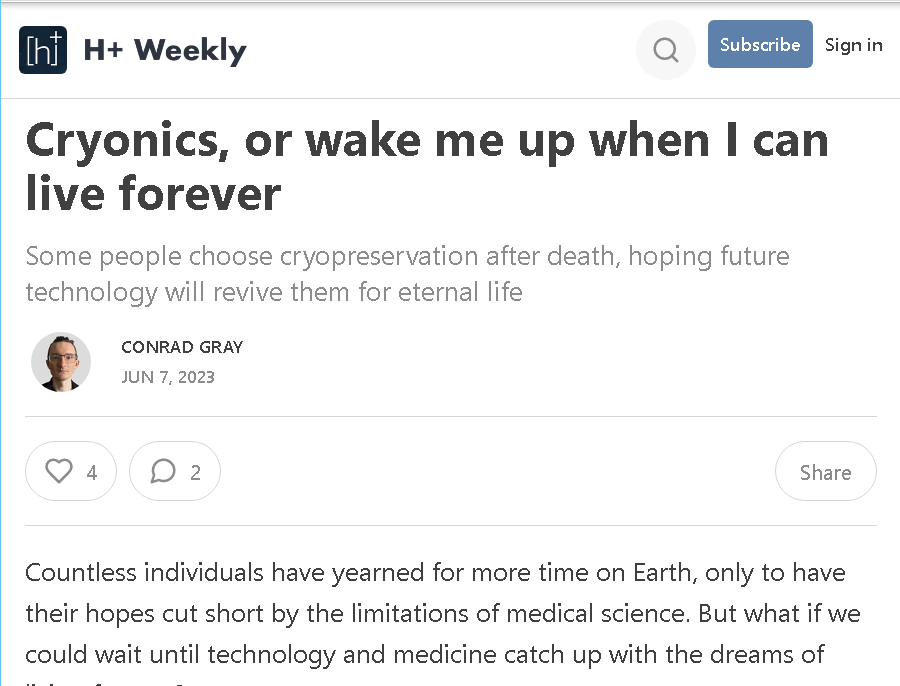Screen dimensions: 900x686
Task: Click the subtitle word "cryopreservation"
Action: (x=379, y=257)
